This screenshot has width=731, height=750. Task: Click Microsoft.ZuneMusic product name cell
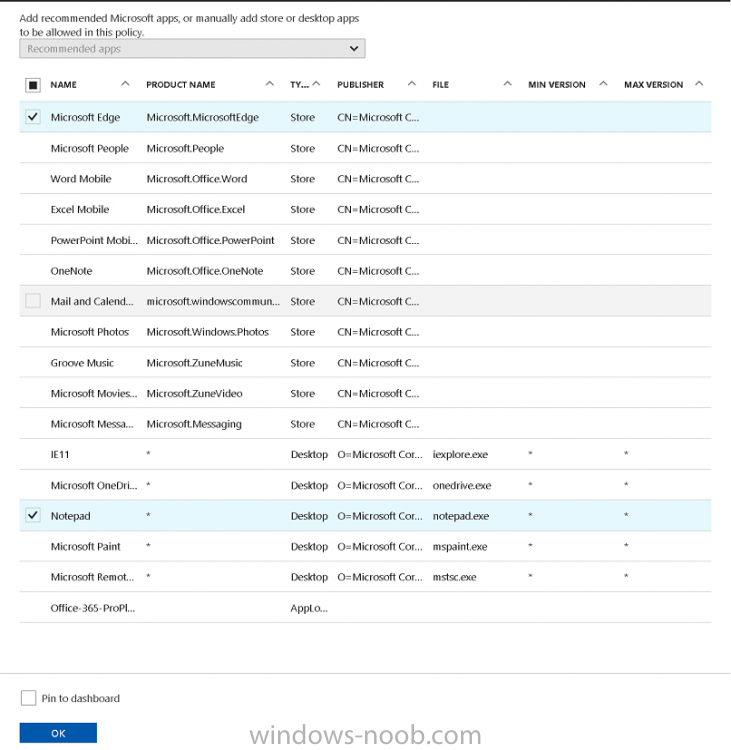tap(195, 363)
